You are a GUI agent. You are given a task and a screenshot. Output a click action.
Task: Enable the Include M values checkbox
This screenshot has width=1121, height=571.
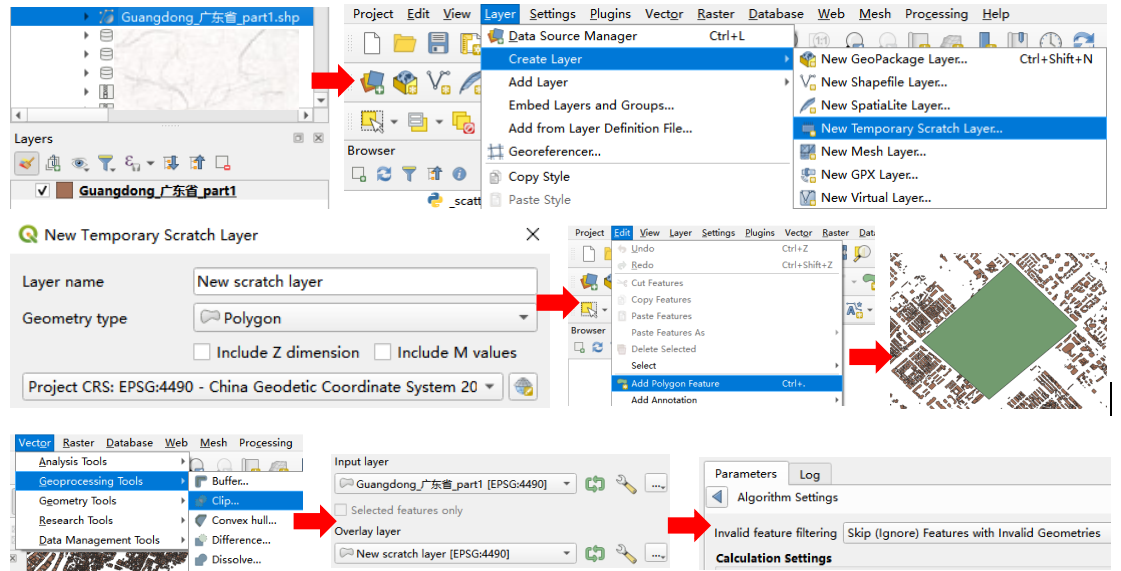pos(382,352)
